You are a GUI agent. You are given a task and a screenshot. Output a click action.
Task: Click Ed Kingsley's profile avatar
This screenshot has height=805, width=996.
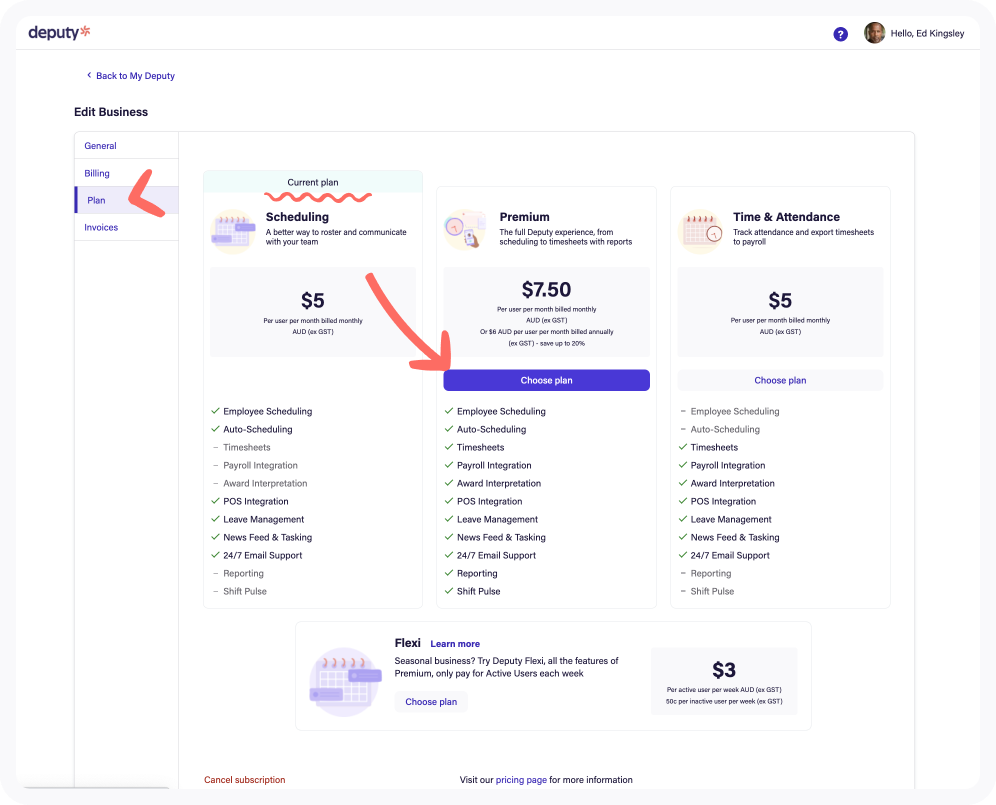[875, 33]
